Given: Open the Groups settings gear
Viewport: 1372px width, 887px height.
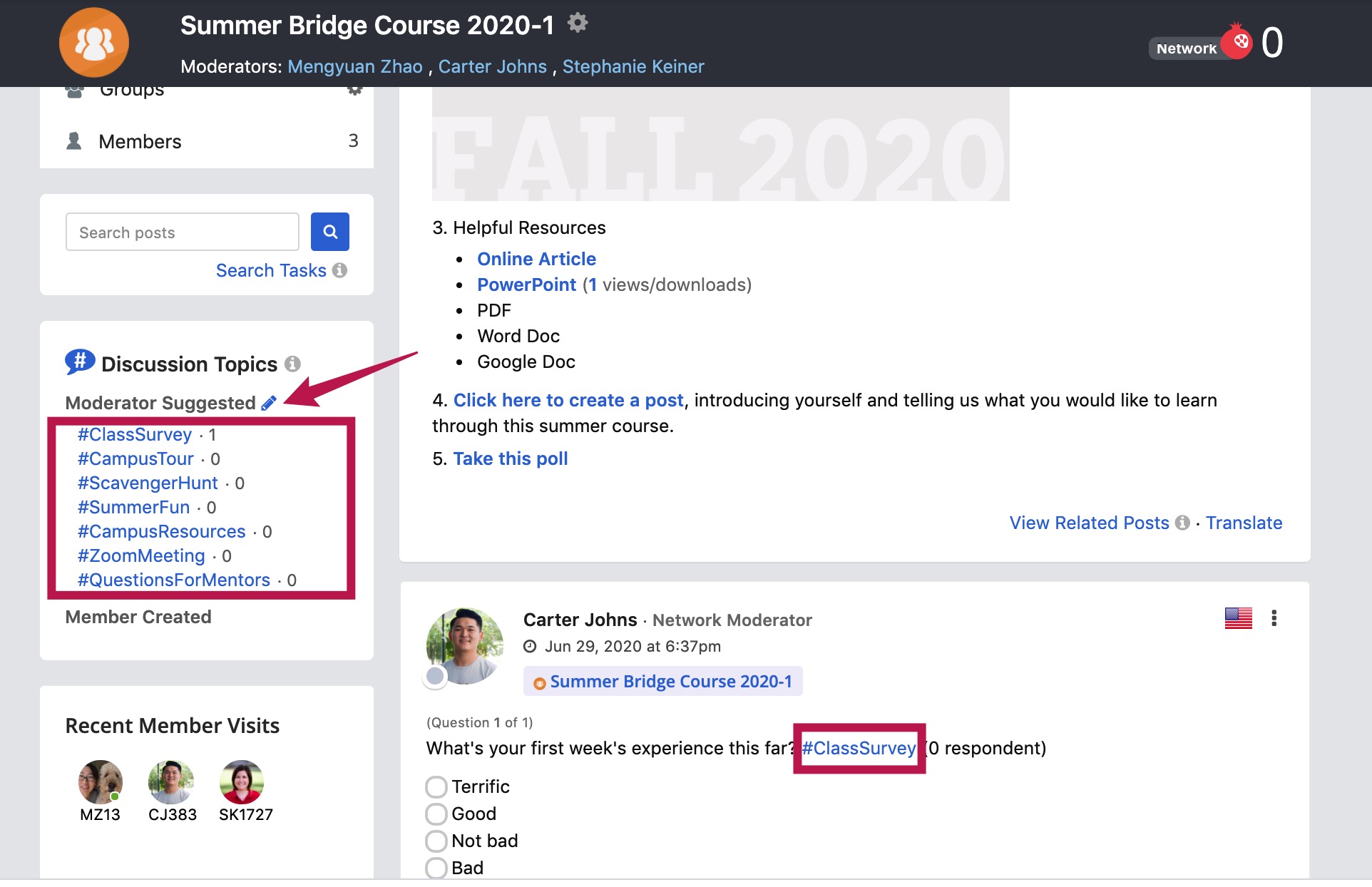Looking at the screenshot, I should click(x=354, y=91).
